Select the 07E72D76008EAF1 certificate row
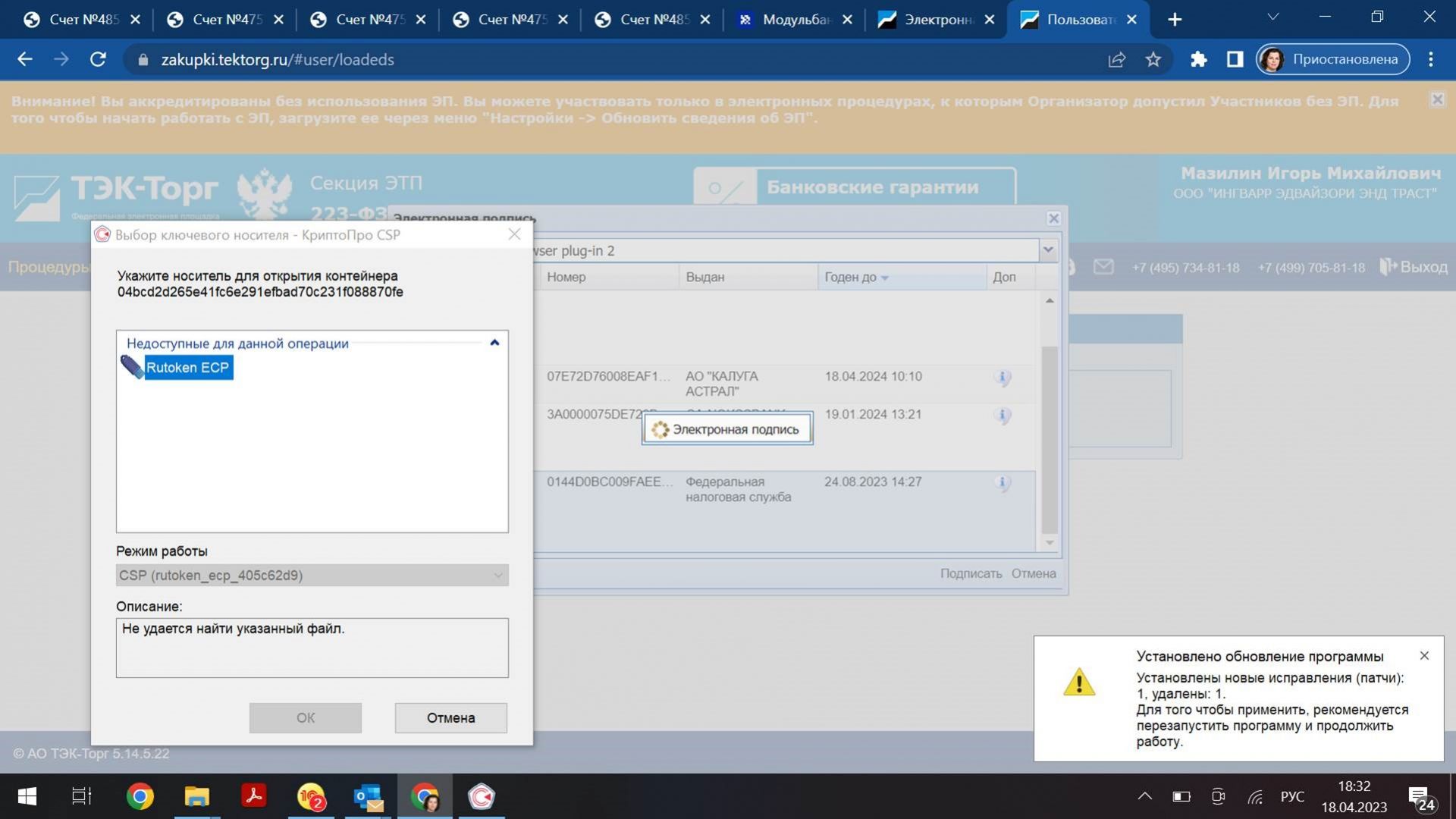Screen dimensions: 1456x819 tap(785, 384)
